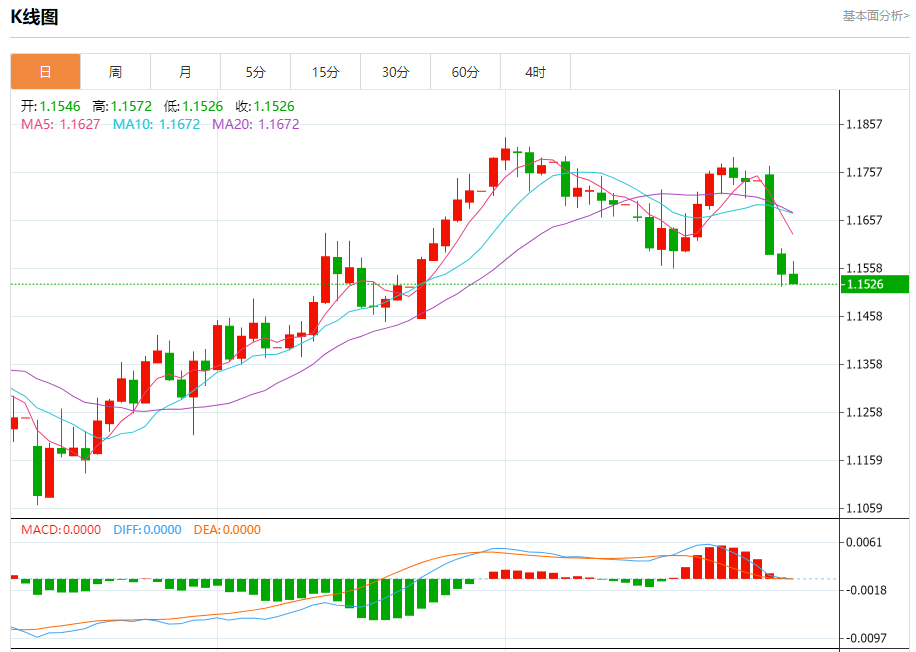The image size is (916, 652).
Task: Click the MA5: 1.1627 indicator label
Action: pyautogui.click(x=61, y=124)
